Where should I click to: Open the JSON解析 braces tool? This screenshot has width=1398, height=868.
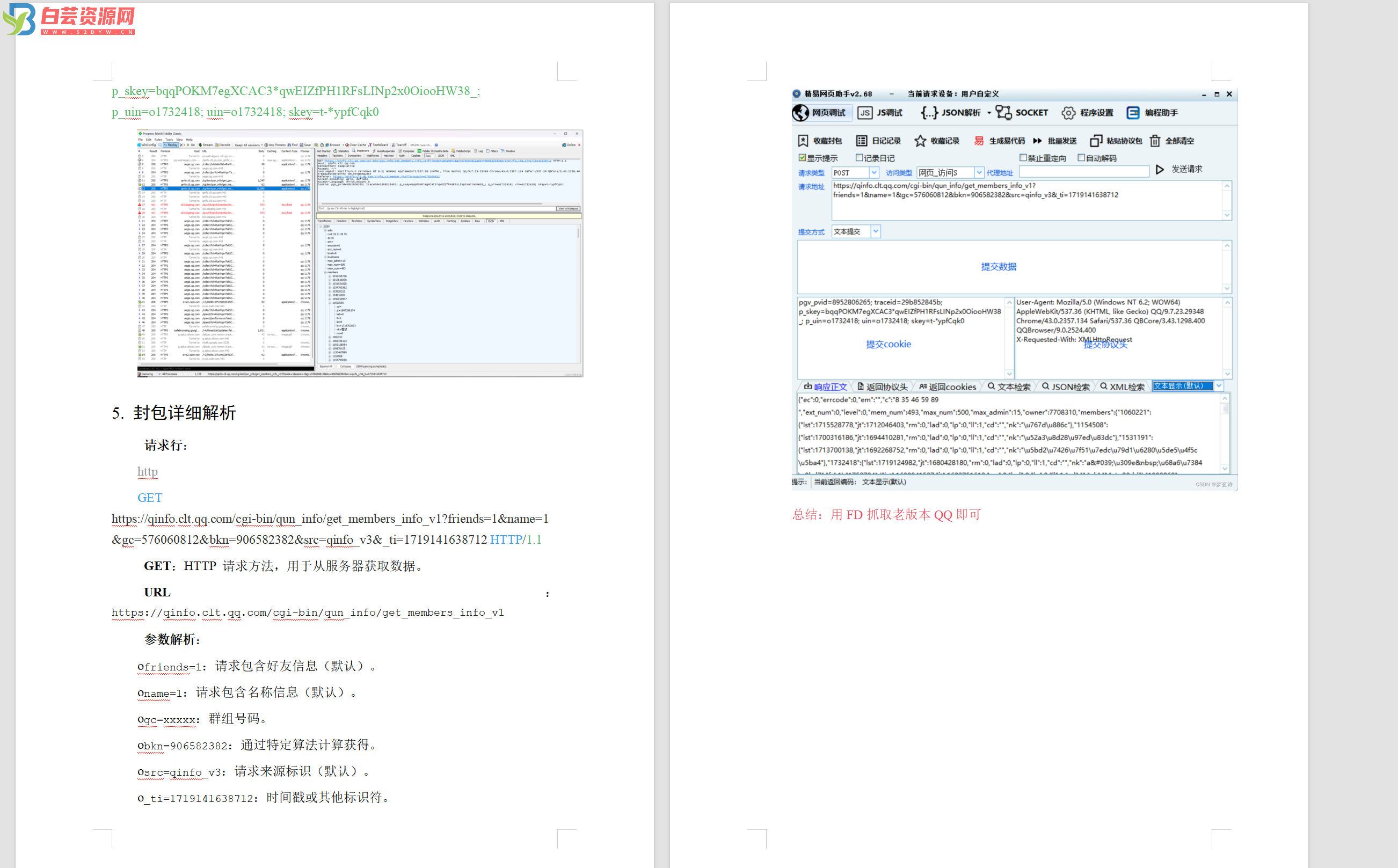951,113
